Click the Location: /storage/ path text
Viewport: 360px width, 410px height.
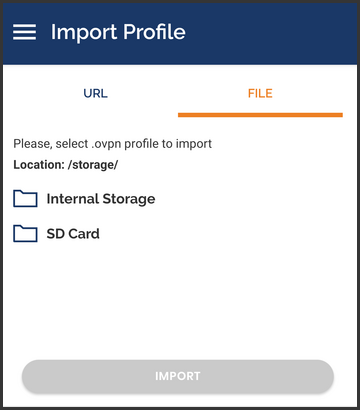66,165
